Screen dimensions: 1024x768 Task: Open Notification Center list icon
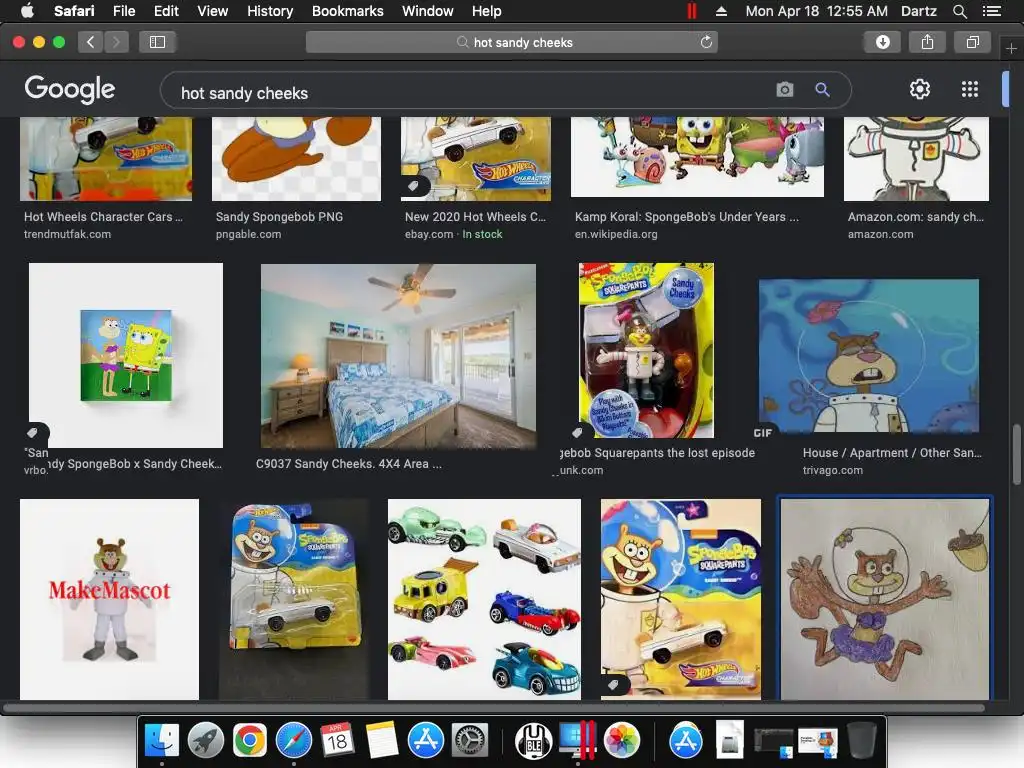pos(991,11)
